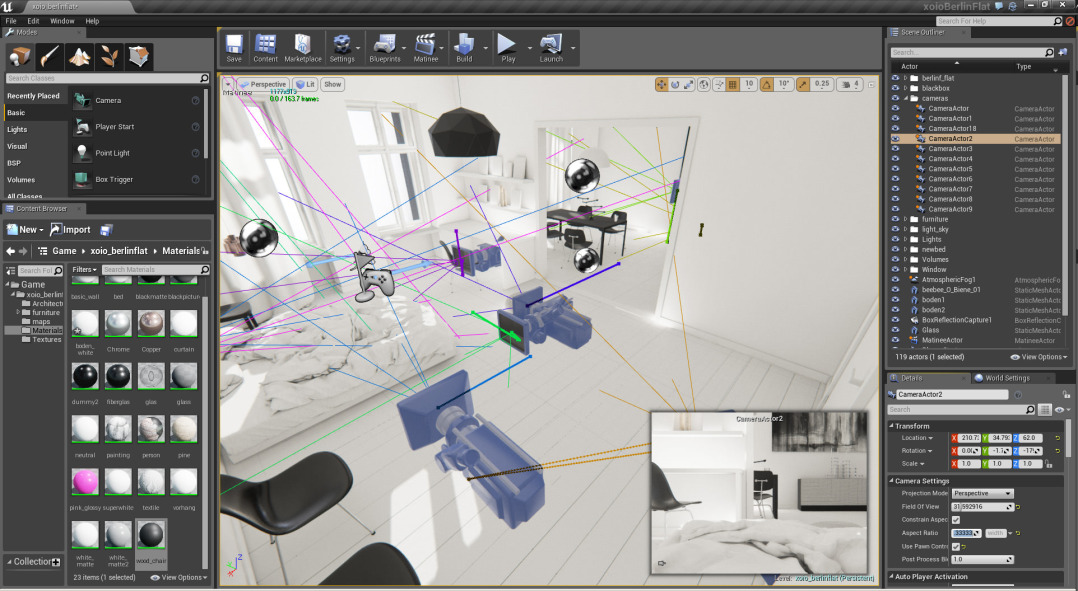Viewport: 1078px width, 591px height.
Task: Open the Window menu
Action: coord(62,20)
